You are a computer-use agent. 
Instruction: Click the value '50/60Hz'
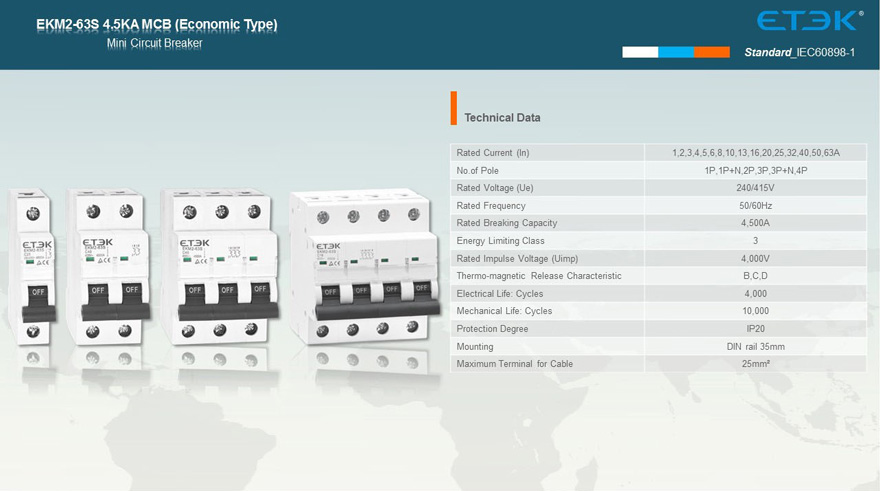click(755, 206)
